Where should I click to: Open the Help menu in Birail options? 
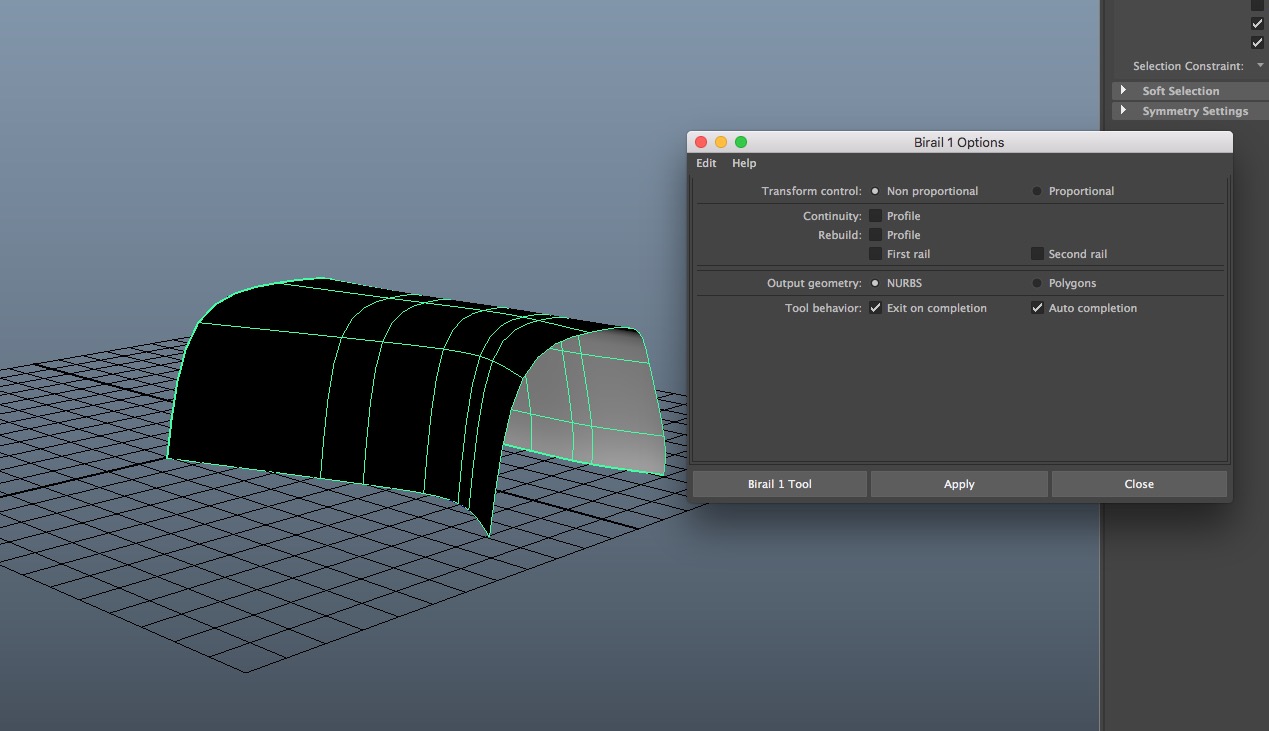click(x=744, y=163)
